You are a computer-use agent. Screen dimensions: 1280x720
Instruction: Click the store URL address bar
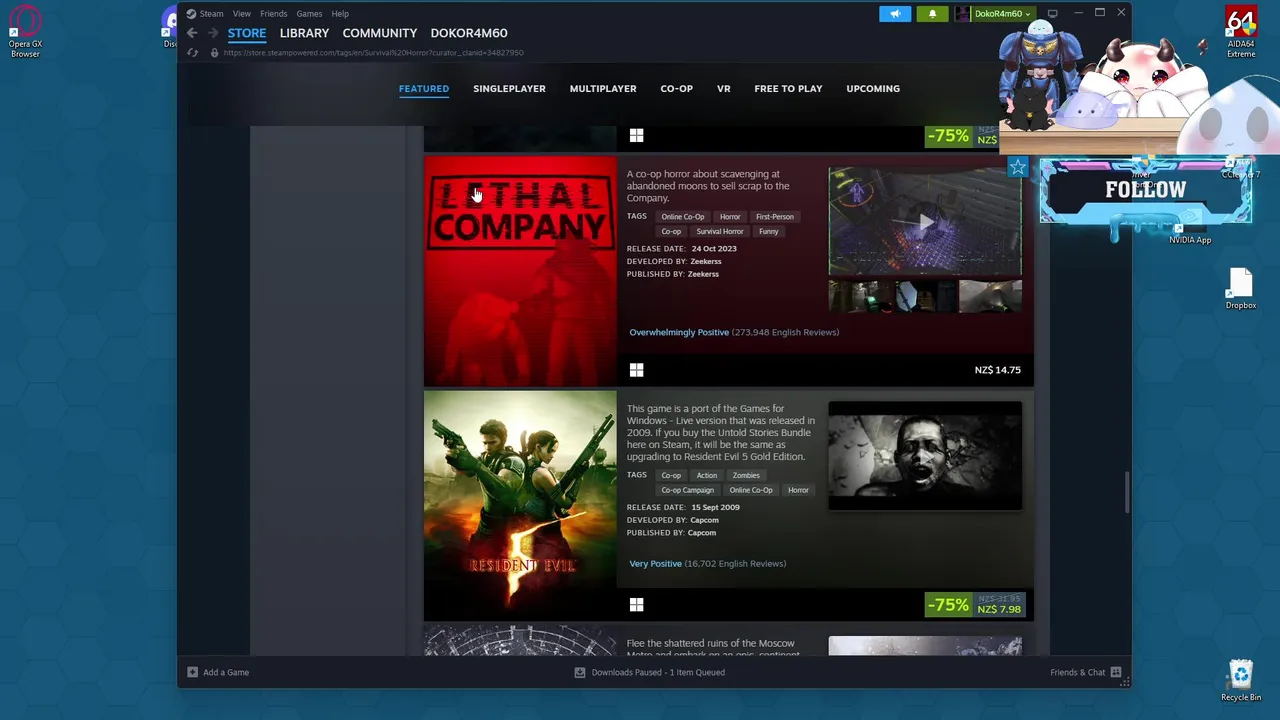[373, 52]
